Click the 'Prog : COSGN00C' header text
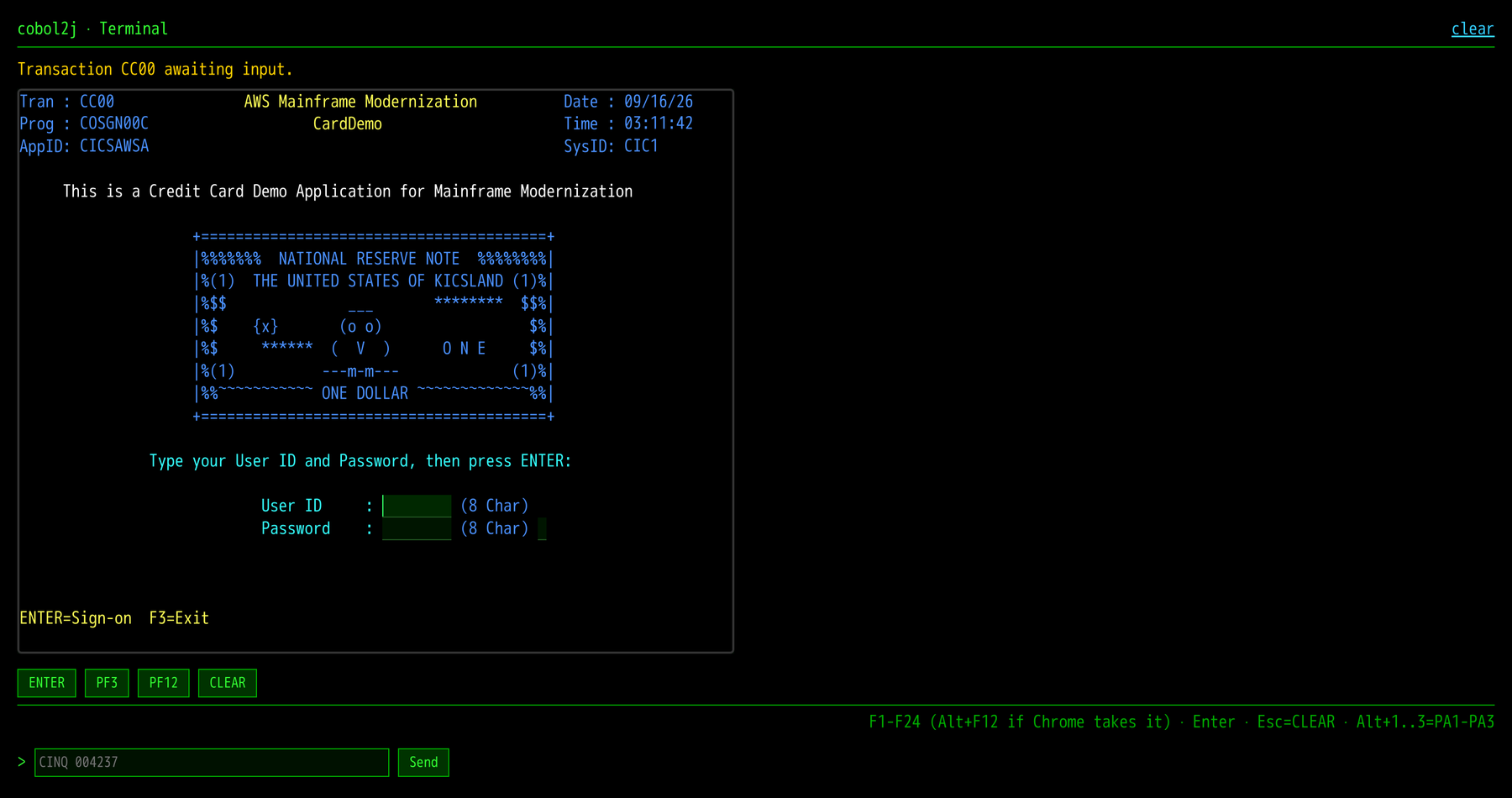 click(84, 123)
